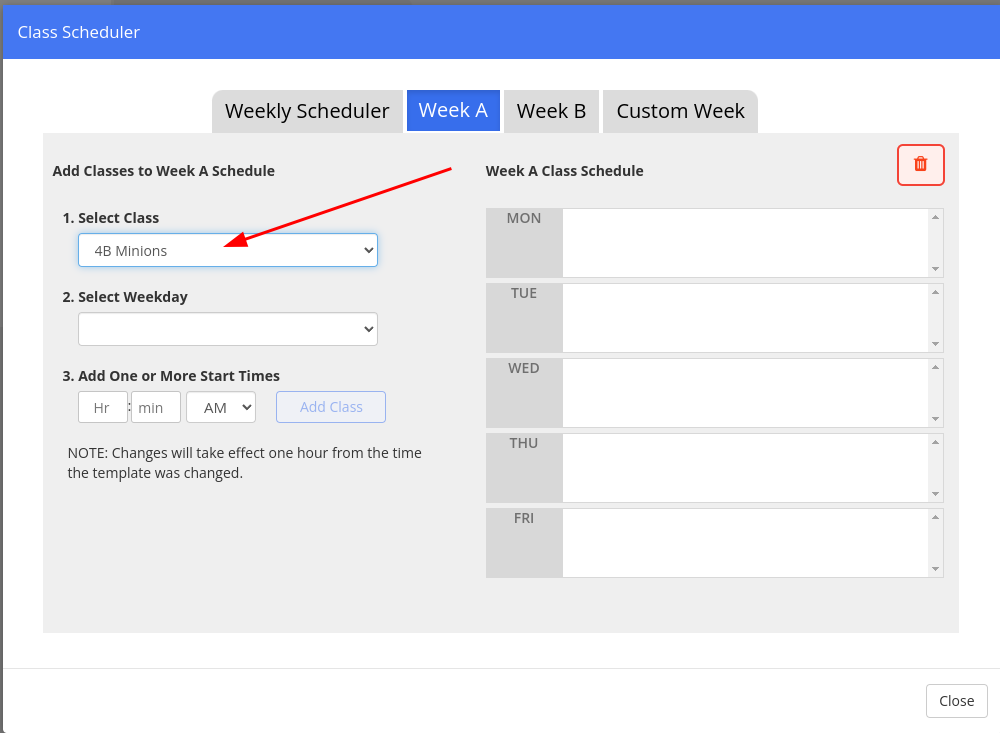This screenshot has height=733, width=1000.
Task: Click the FRI day label
Action: pos(524,518)
